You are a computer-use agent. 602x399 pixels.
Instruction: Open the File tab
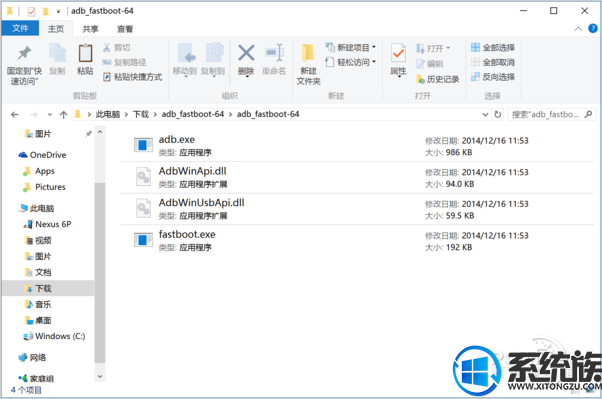point(20,28)
